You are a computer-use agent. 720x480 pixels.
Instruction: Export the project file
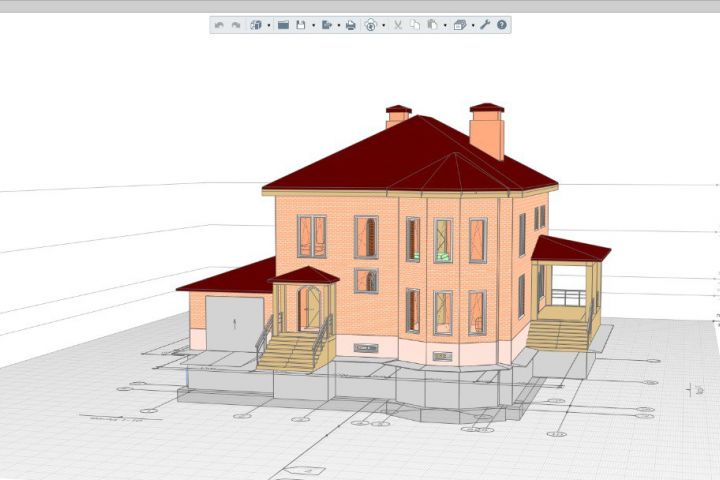point(326,25)
